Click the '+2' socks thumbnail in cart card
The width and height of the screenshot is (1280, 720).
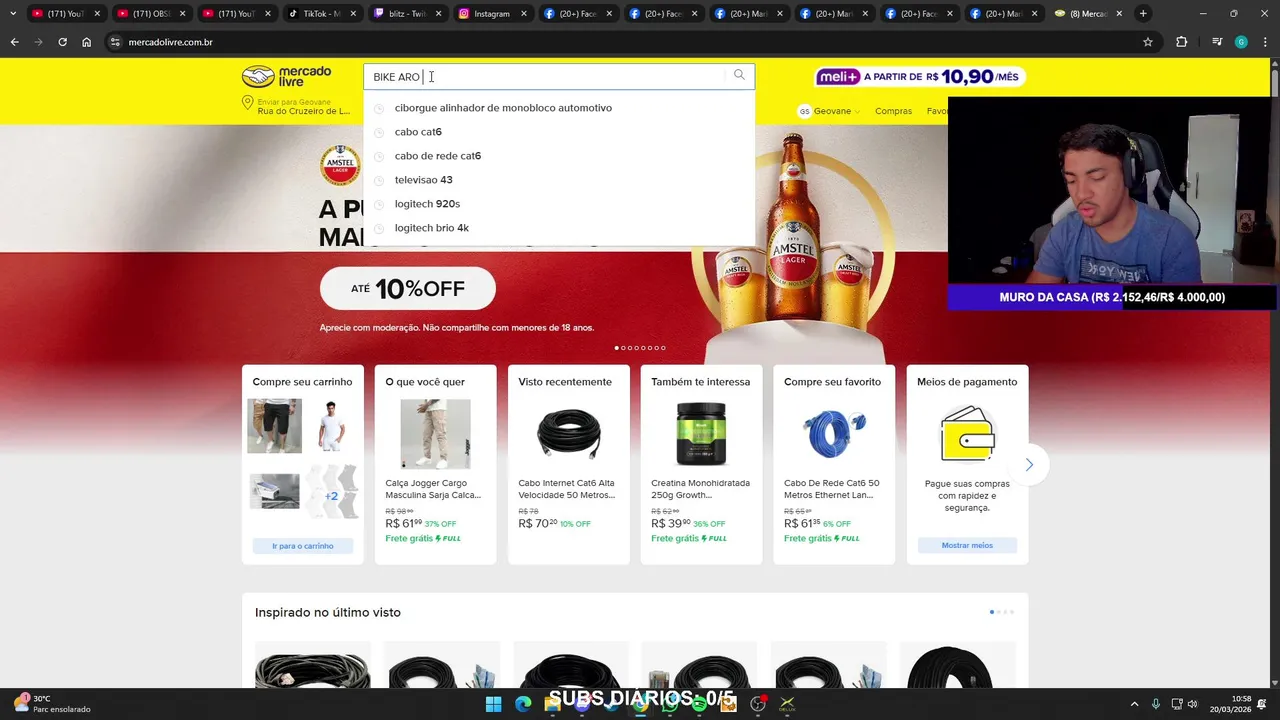(331, 492)
